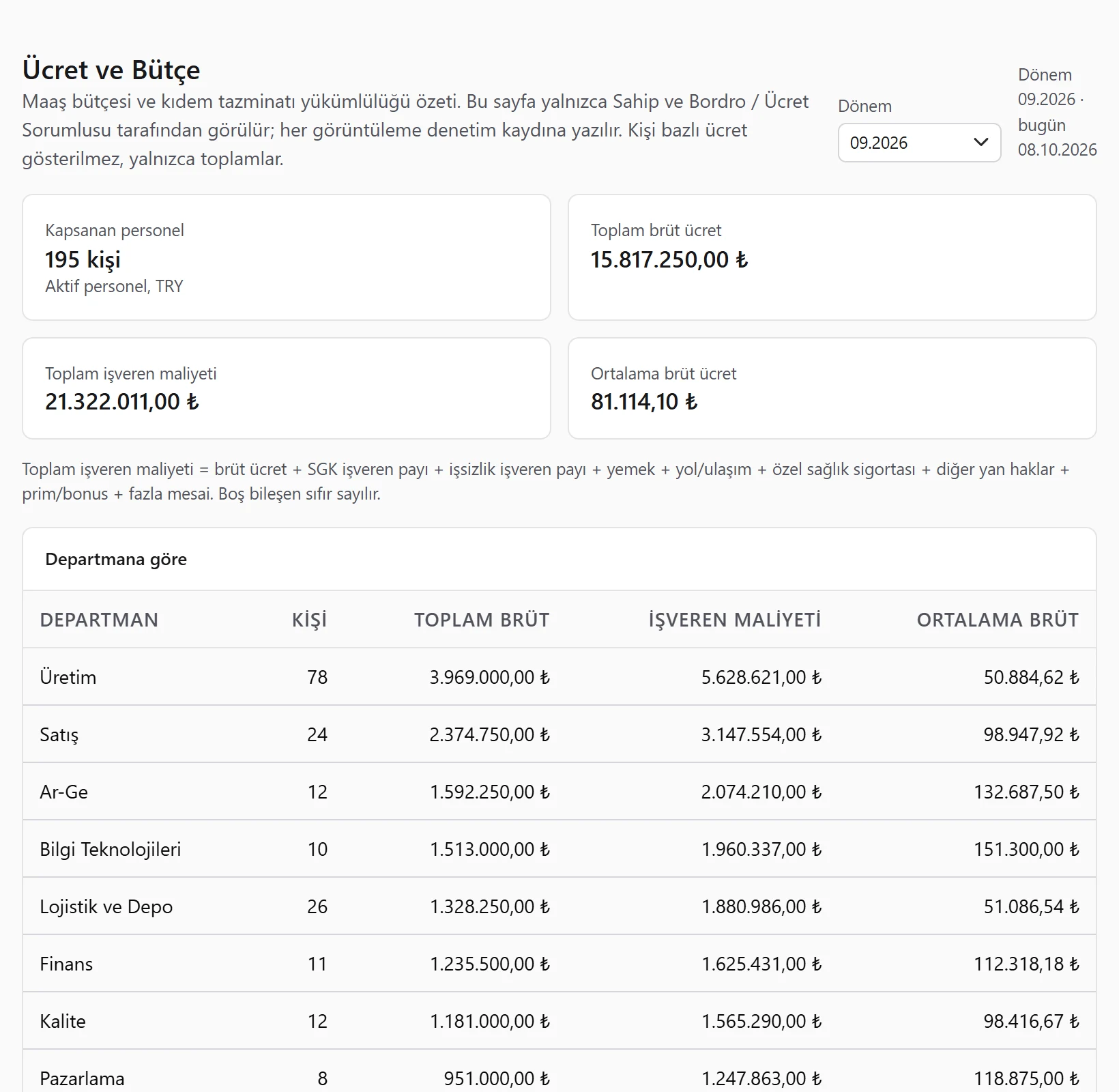Click the total gross value '15.817.250,00 ₺'
Viewport: 1119px width, 1092px height.
(669, 260)
